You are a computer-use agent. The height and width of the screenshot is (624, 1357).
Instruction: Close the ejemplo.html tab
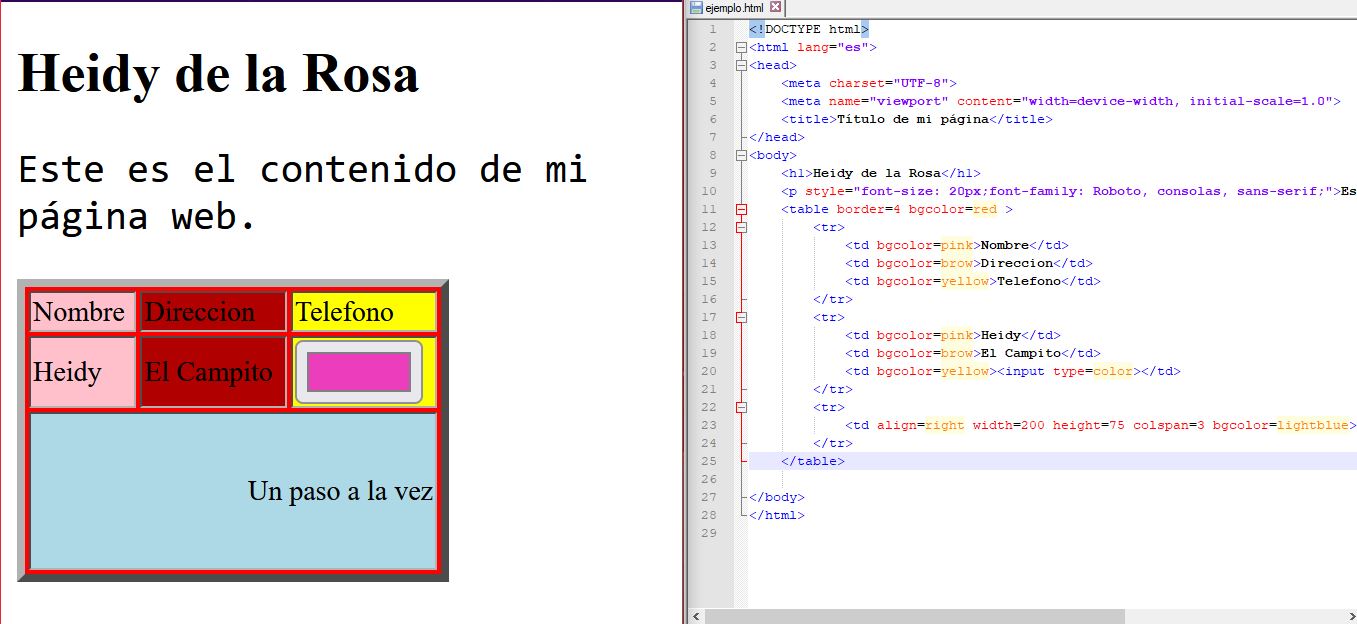pyautogui.click(x=775, y=7)
